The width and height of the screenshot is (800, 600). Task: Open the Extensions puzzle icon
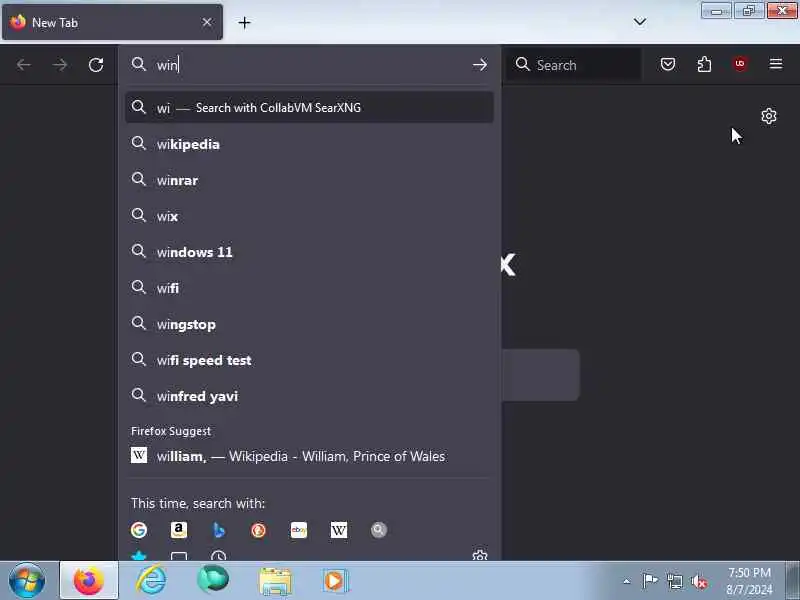[704, 64]
